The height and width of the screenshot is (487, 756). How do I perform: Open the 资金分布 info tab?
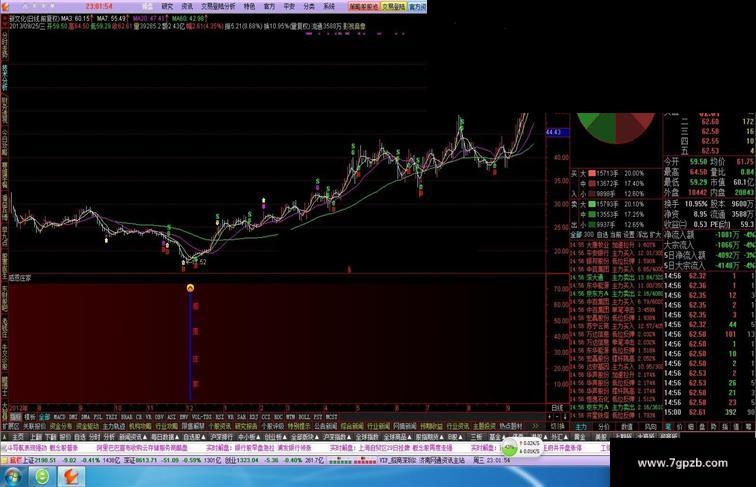61,426
